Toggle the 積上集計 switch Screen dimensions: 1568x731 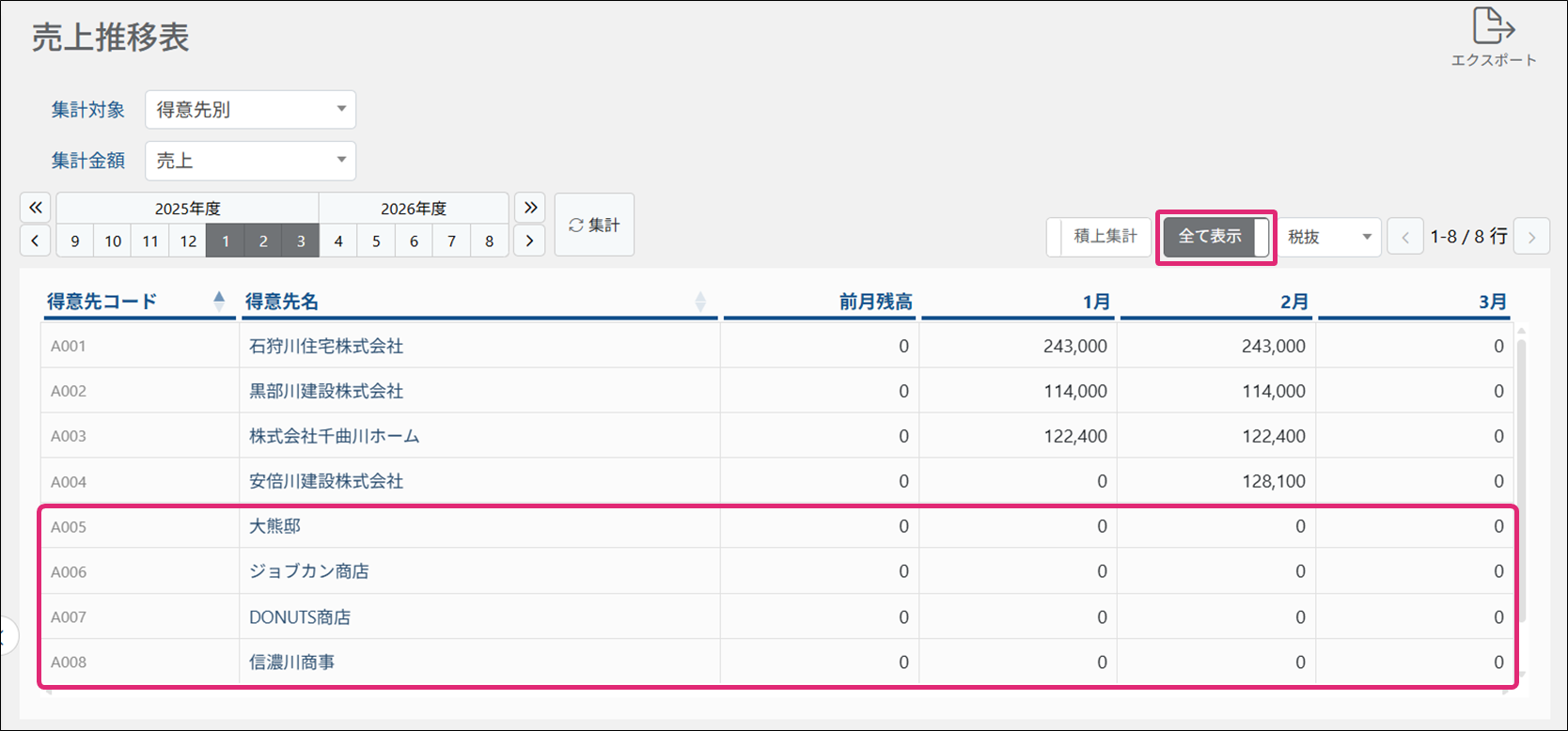tap(1098, 237)
